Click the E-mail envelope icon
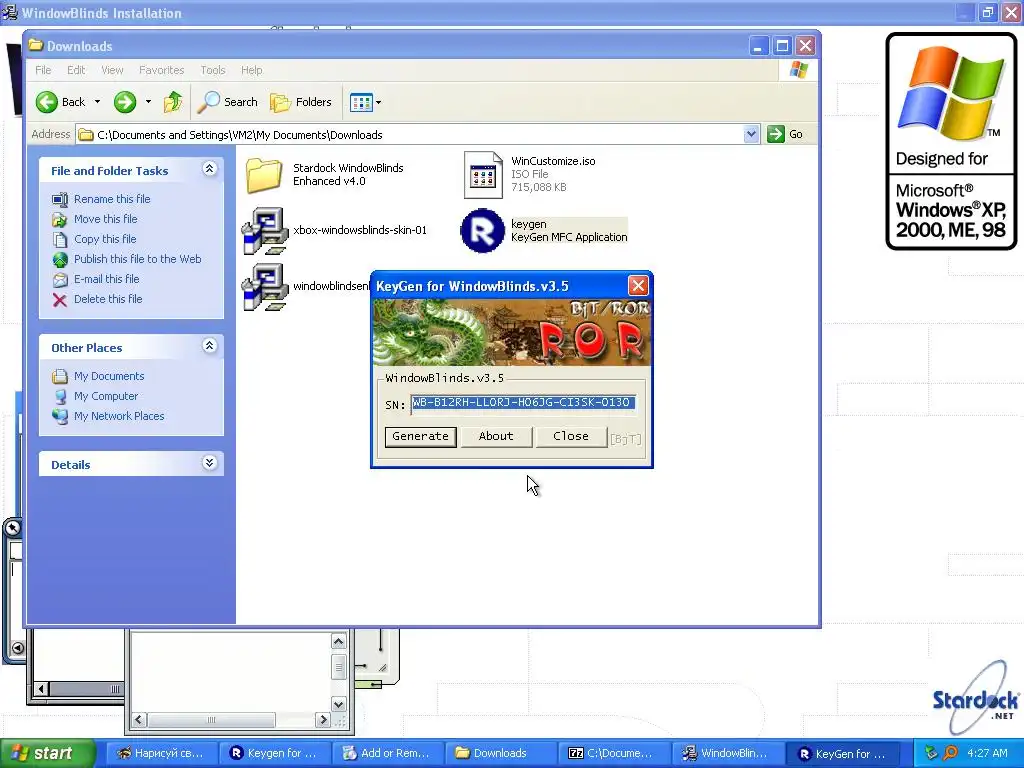The image size is (1024, 768). pos(60,280)
